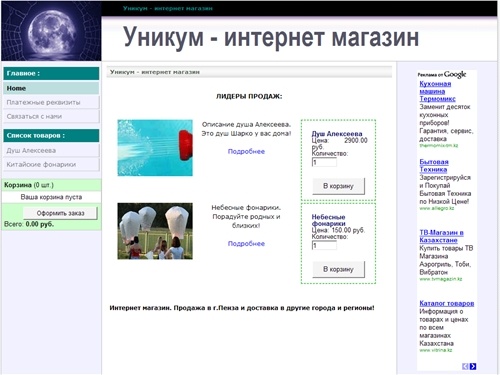This screenshot has width=500, height=375.
Task: Add Небесные фонарики to cart
Action: [x=338, y=269]
